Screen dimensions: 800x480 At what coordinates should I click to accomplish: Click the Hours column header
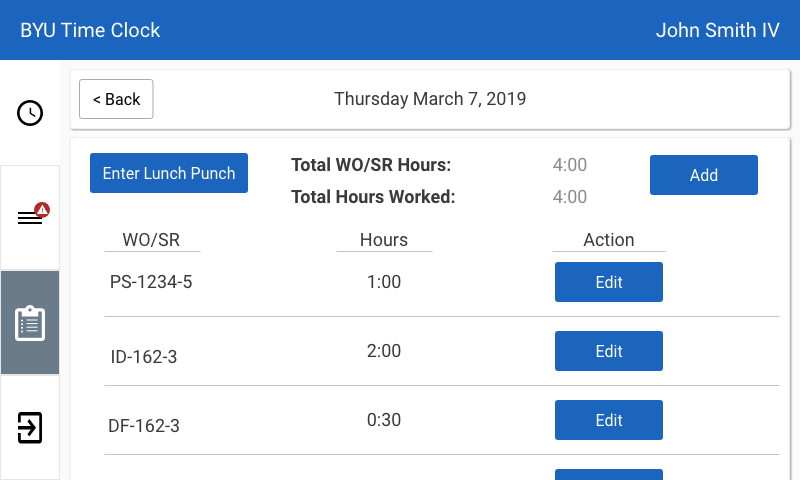[x=384, y=240]
